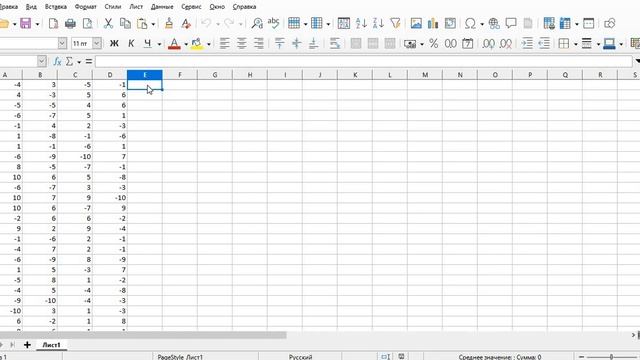Open borders dropdown arrow

pos(576,44)
